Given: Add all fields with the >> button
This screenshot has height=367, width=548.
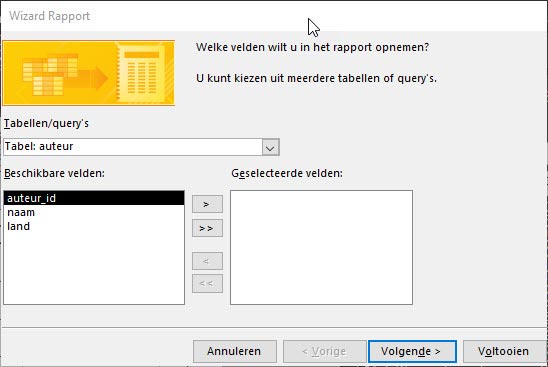Looking at the screenshot, I should 207,228.
